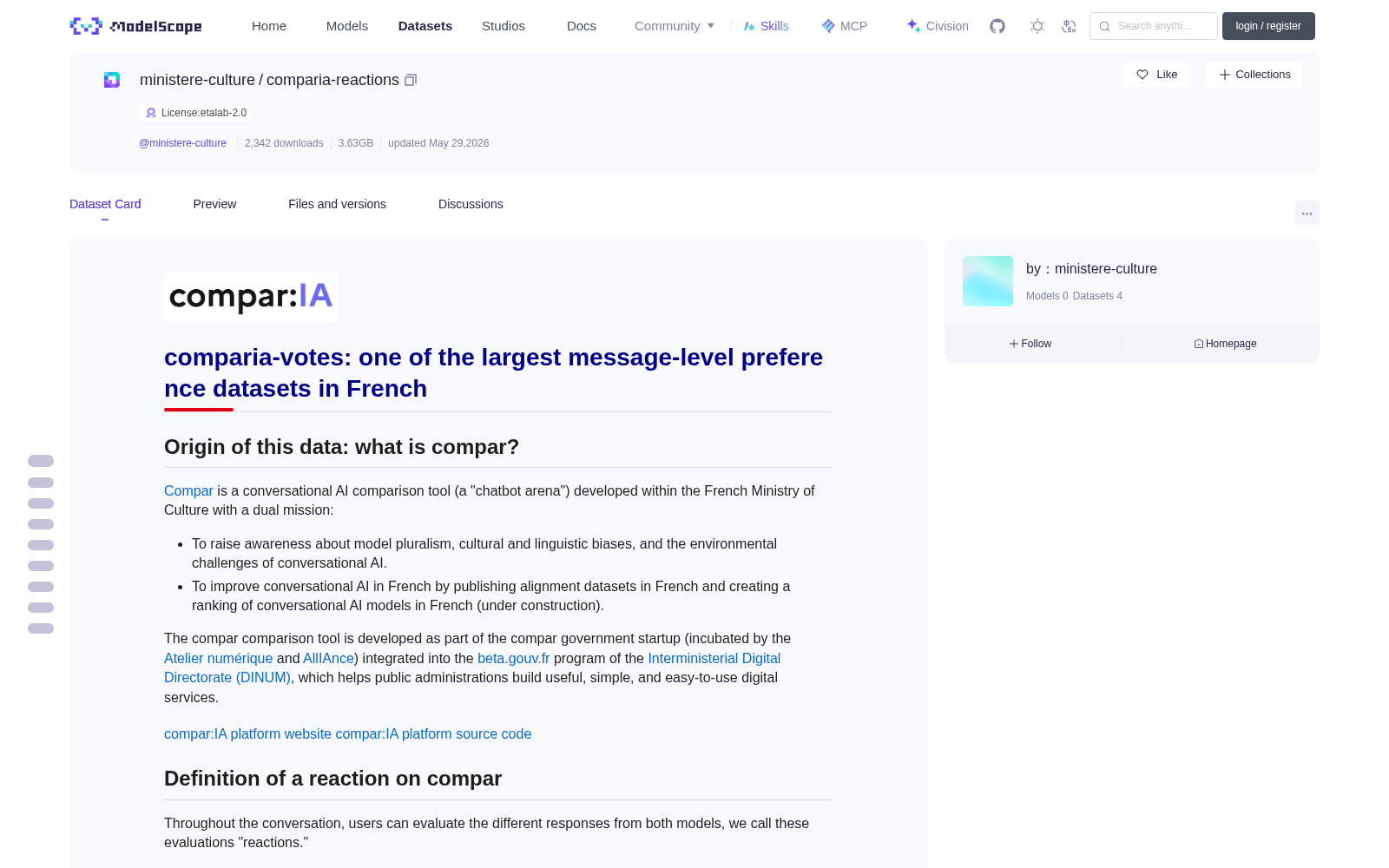
Task: Click the "updated May 29,2026" text
Action: click(438, 143)
